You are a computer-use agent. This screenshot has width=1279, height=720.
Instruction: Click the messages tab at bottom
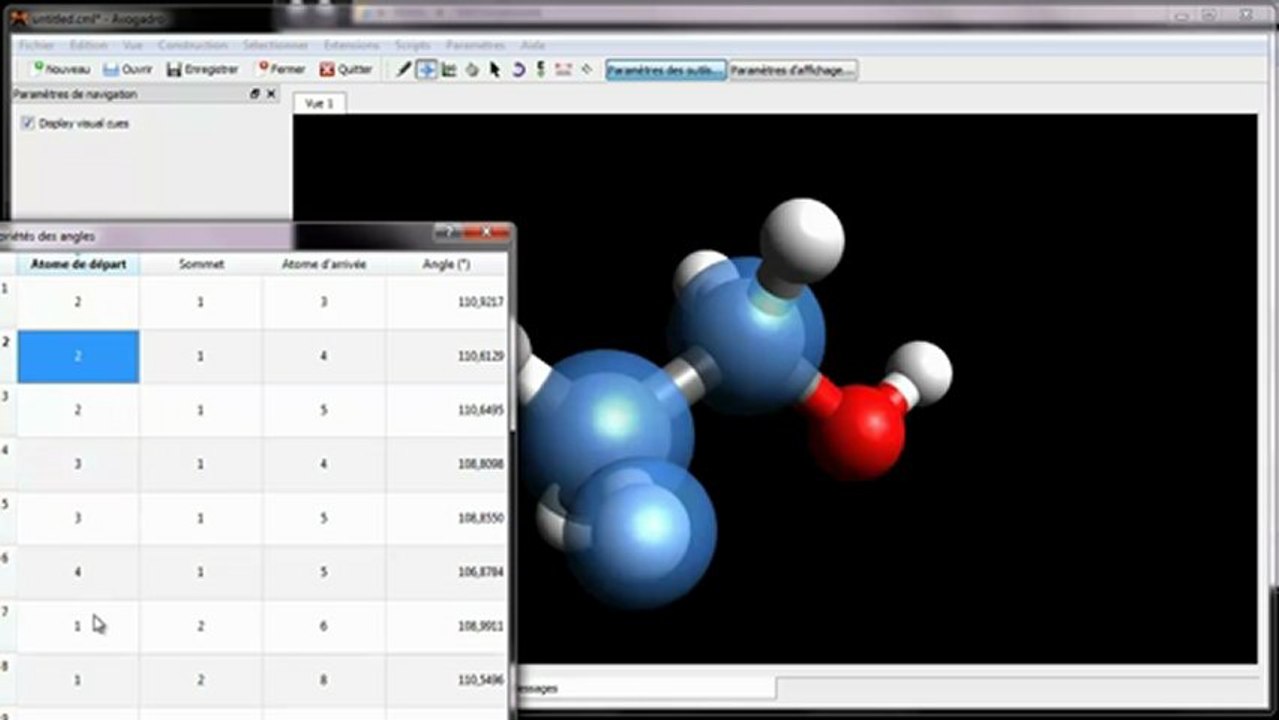(x=645, y=688)
